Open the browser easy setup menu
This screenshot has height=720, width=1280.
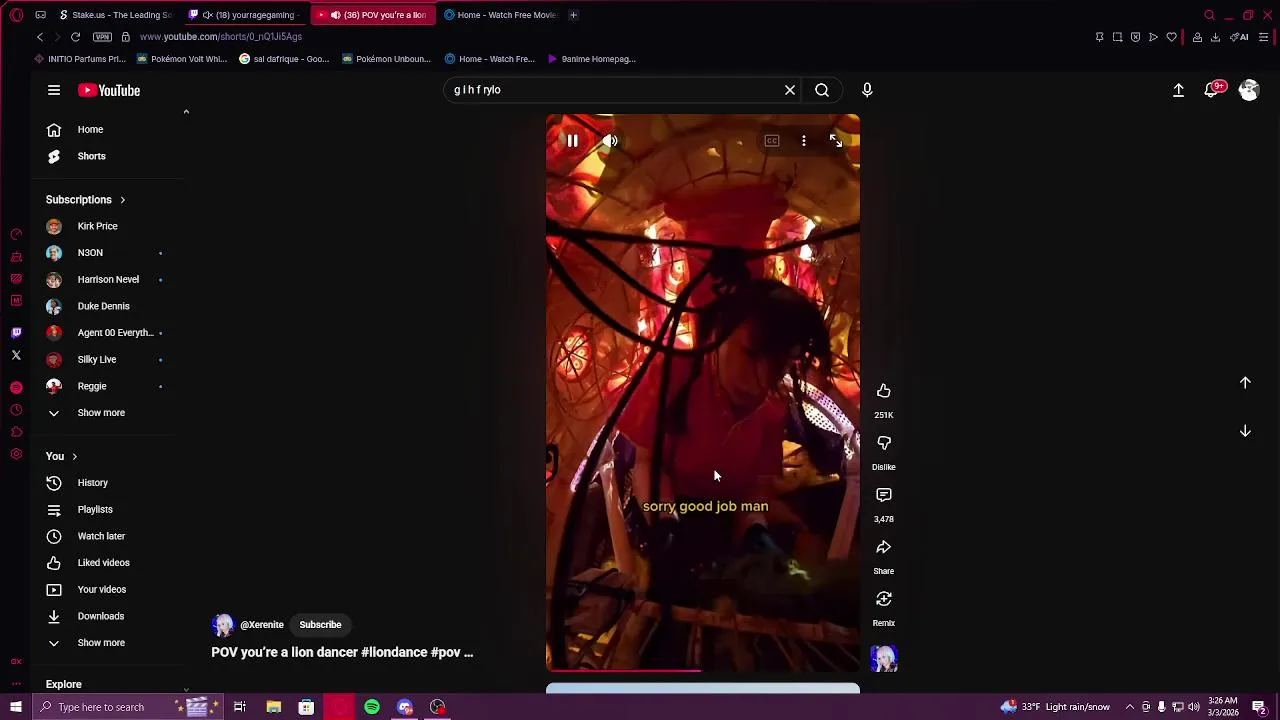(1264, 37)
